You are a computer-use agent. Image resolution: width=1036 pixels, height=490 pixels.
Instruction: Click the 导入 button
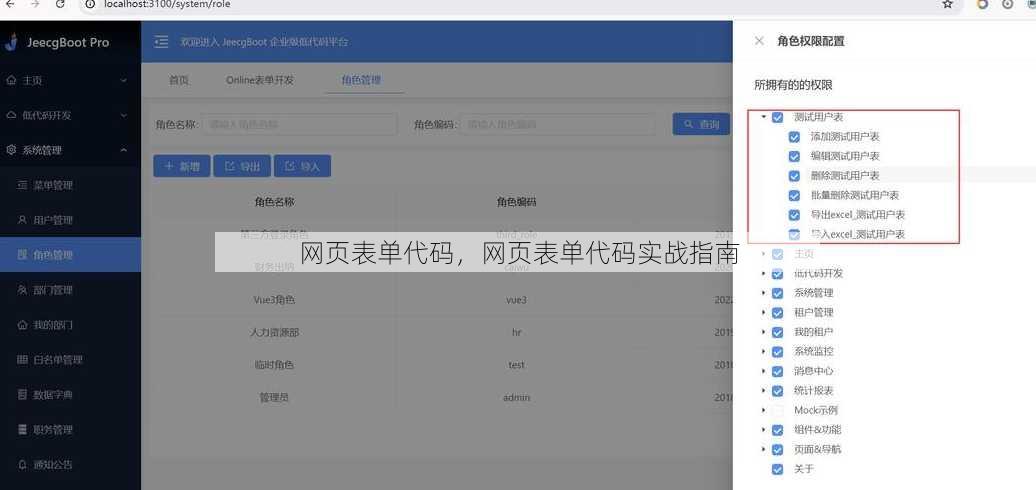point(303,166)
